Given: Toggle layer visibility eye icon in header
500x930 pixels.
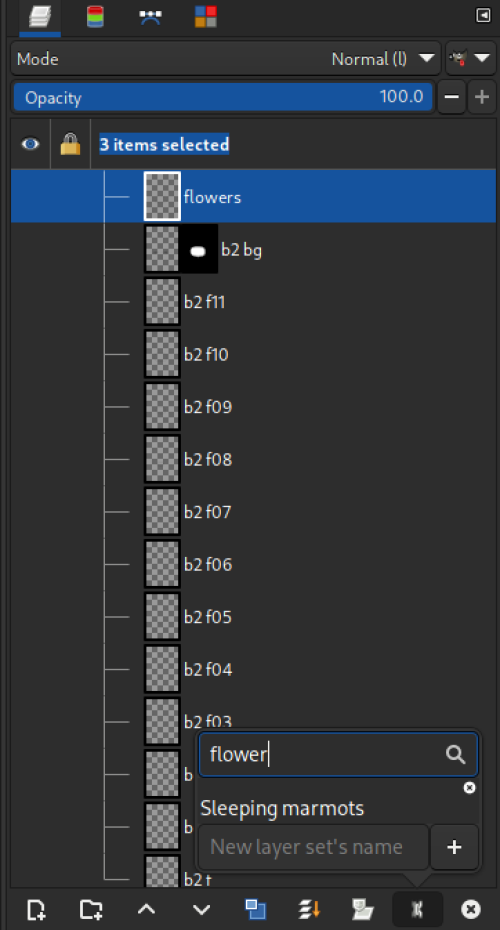Looking at the screenshot, I should 30,144.
